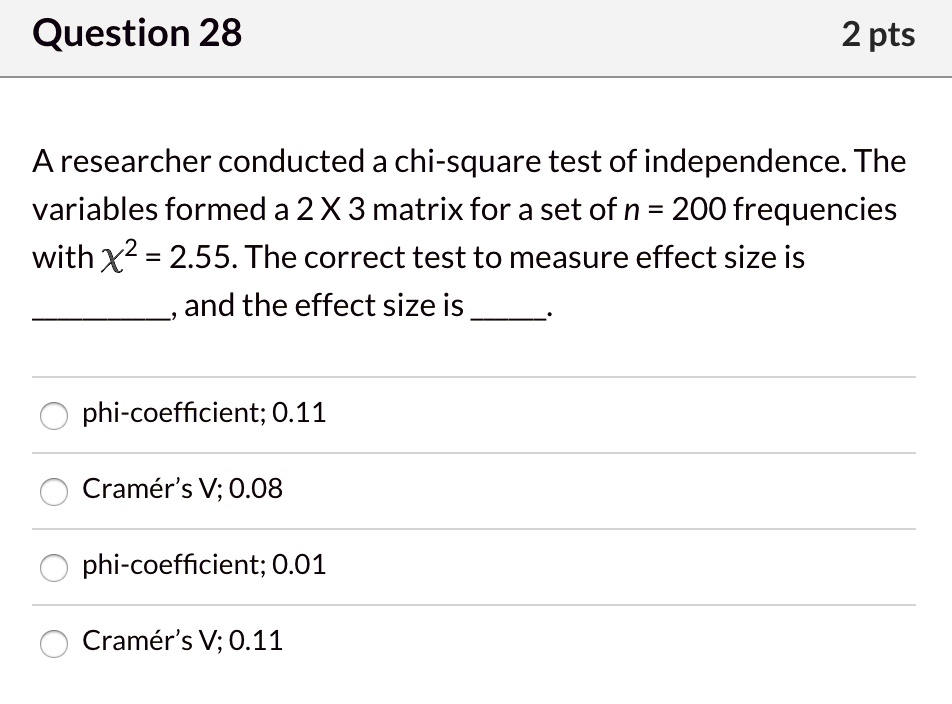Click the divider above answer choices

(476, 375)
